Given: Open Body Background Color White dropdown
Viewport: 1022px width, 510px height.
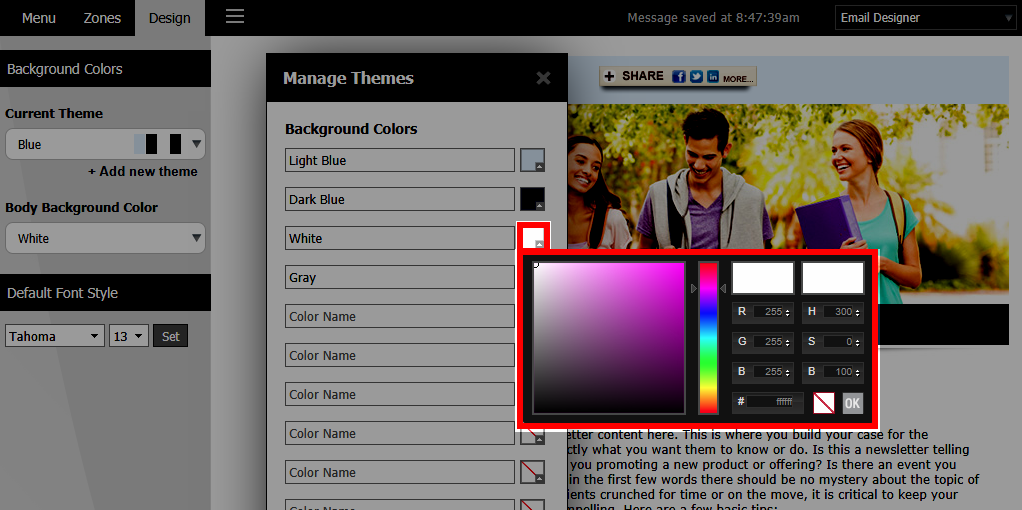Looking at the screenshot, I should coord(105,238).
